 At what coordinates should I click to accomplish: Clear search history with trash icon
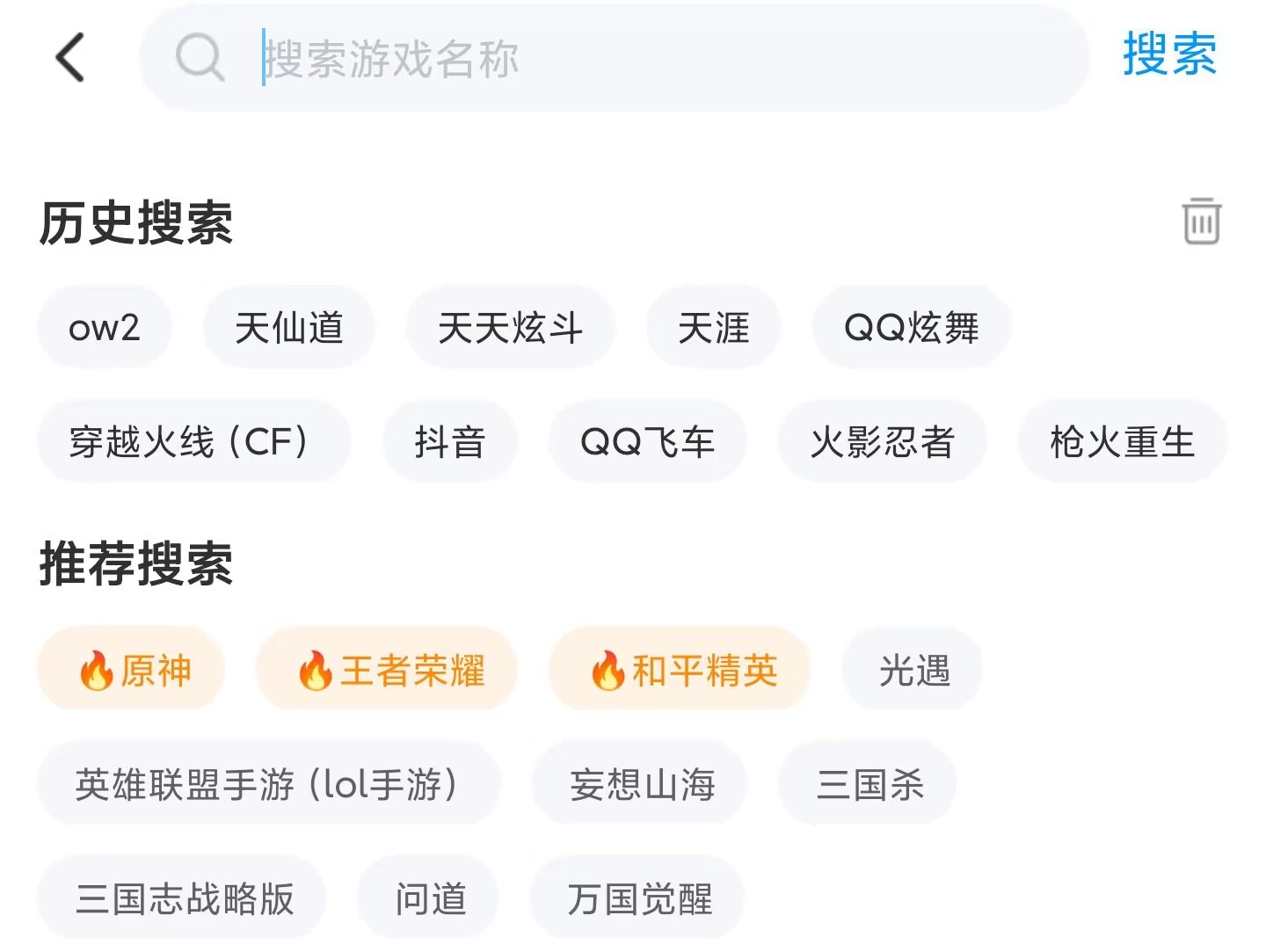(x=1201, y=221)
